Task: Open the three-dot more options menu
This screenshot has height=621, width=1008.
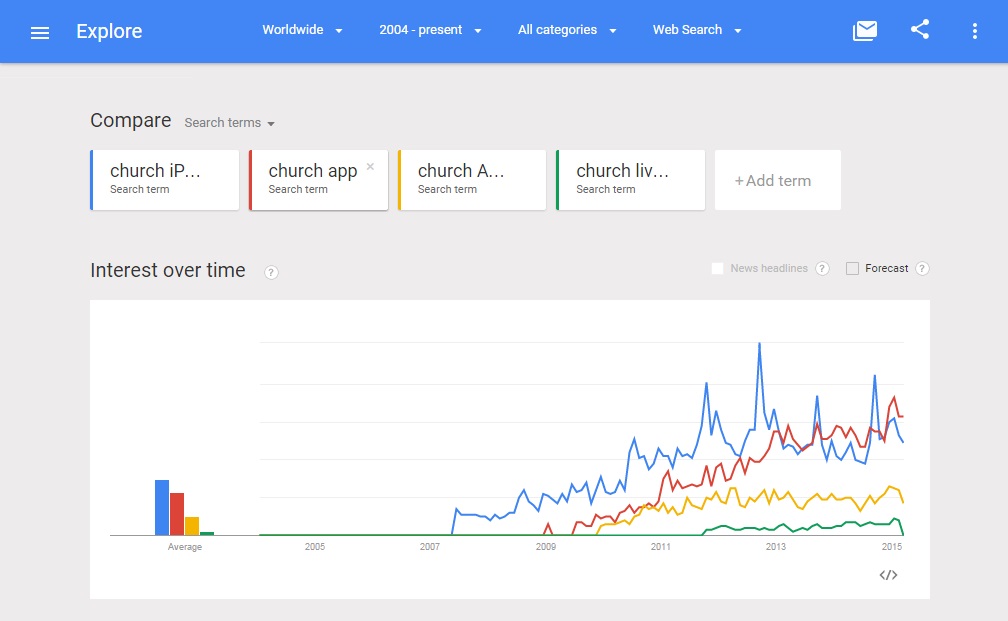Action: (x=975, y=31)
